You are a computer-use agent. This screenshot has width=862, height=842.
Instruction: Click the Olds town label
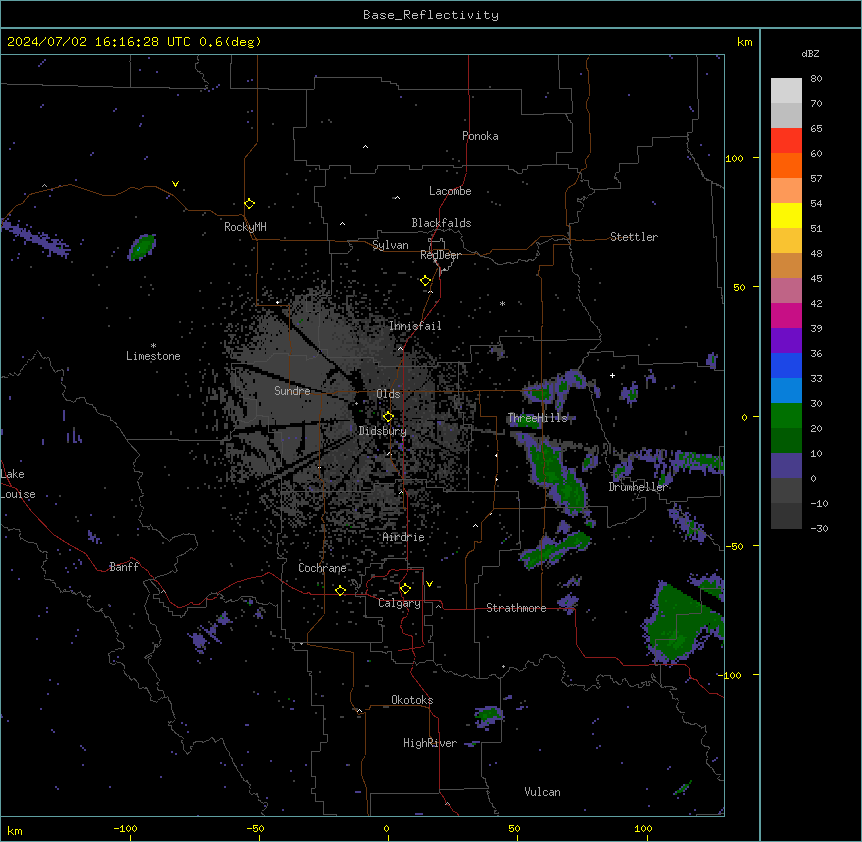388,394
